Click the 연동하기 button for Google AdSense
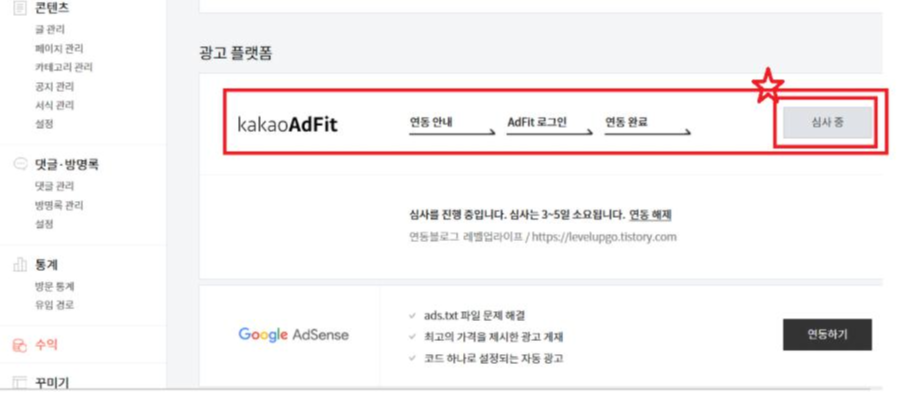Viewport: 903px width, 414px height. tap(827, 335)
